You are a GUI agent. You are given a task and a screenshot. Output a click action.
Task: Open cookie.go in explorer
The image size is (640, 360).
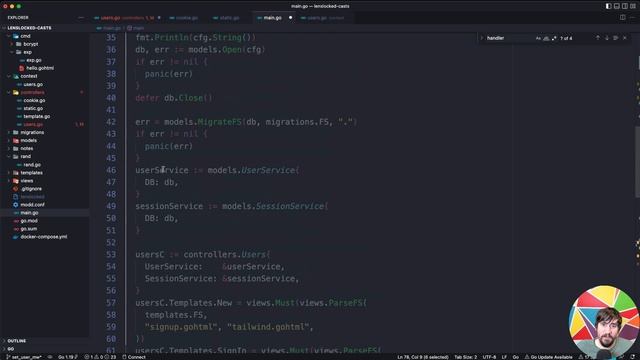point(45,100)
